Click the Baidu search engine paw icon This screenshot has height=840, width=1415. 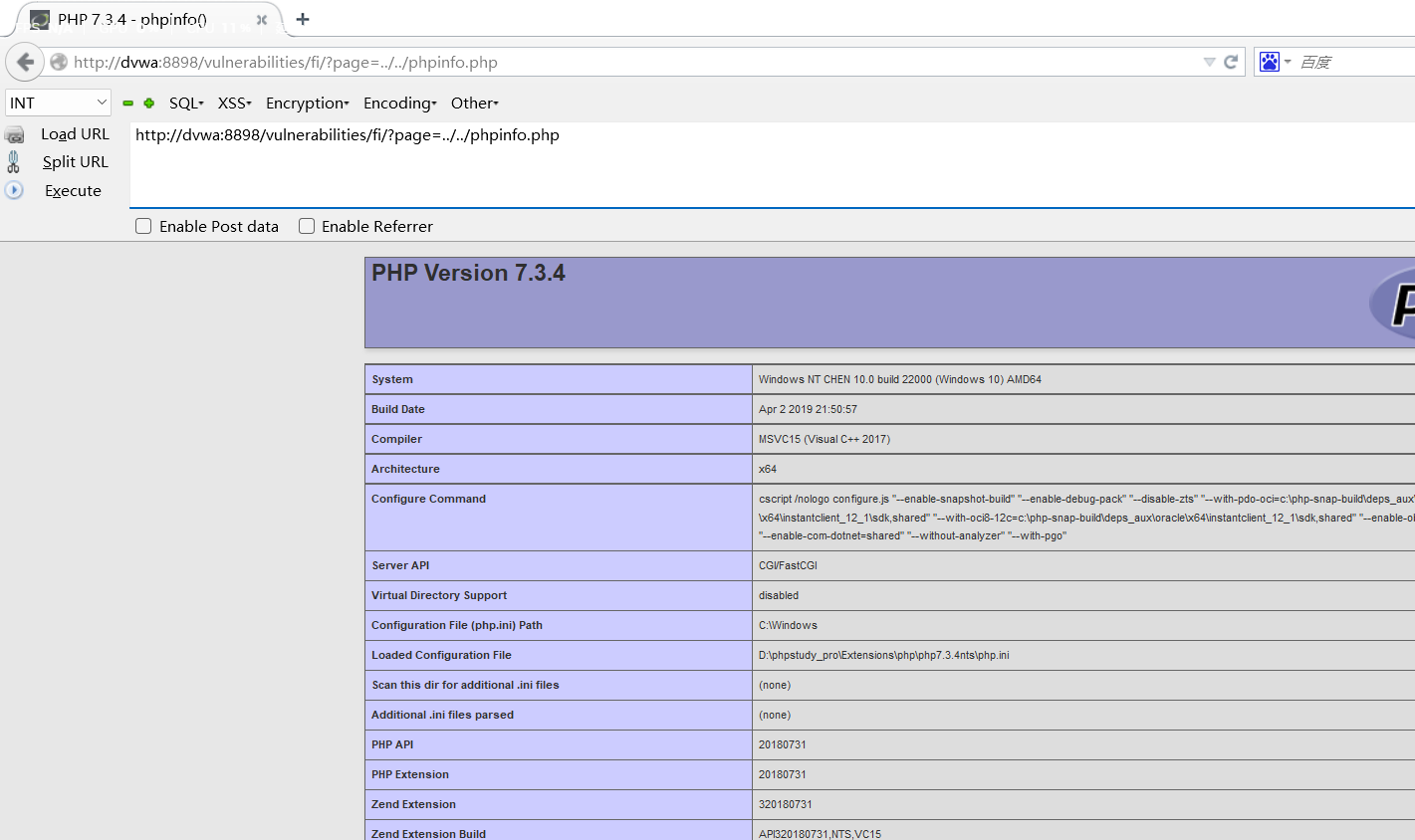[x=1270, y=62]
